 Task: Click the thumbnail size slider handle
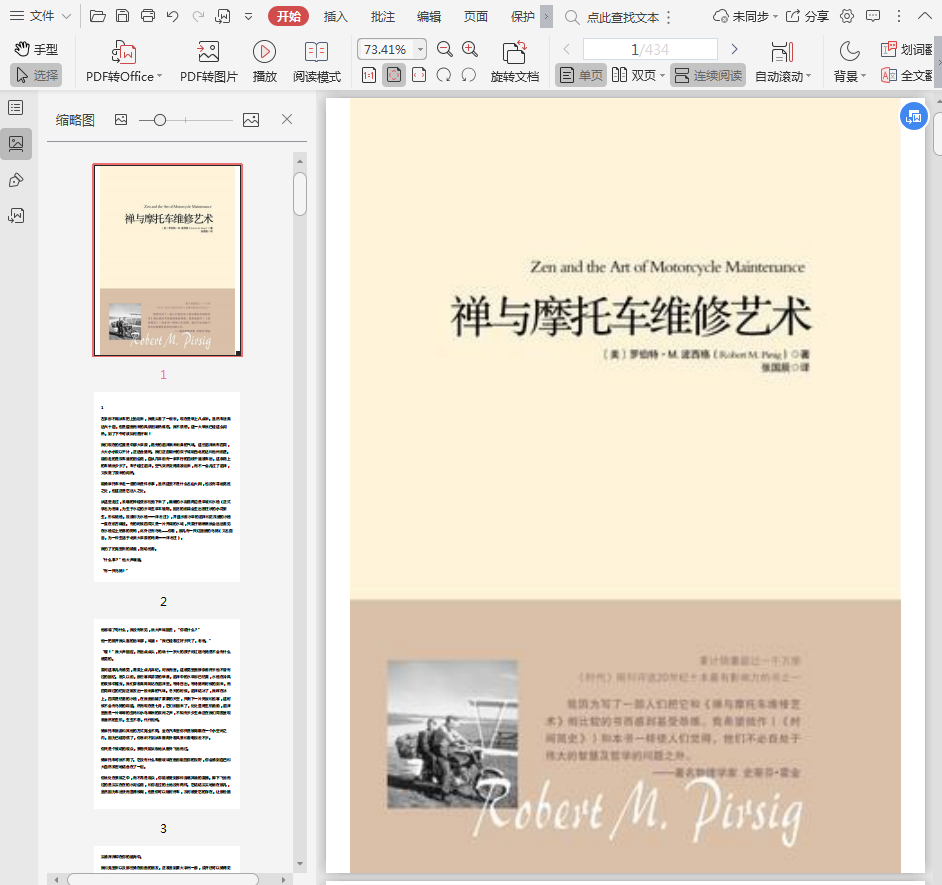coord(160,120)
